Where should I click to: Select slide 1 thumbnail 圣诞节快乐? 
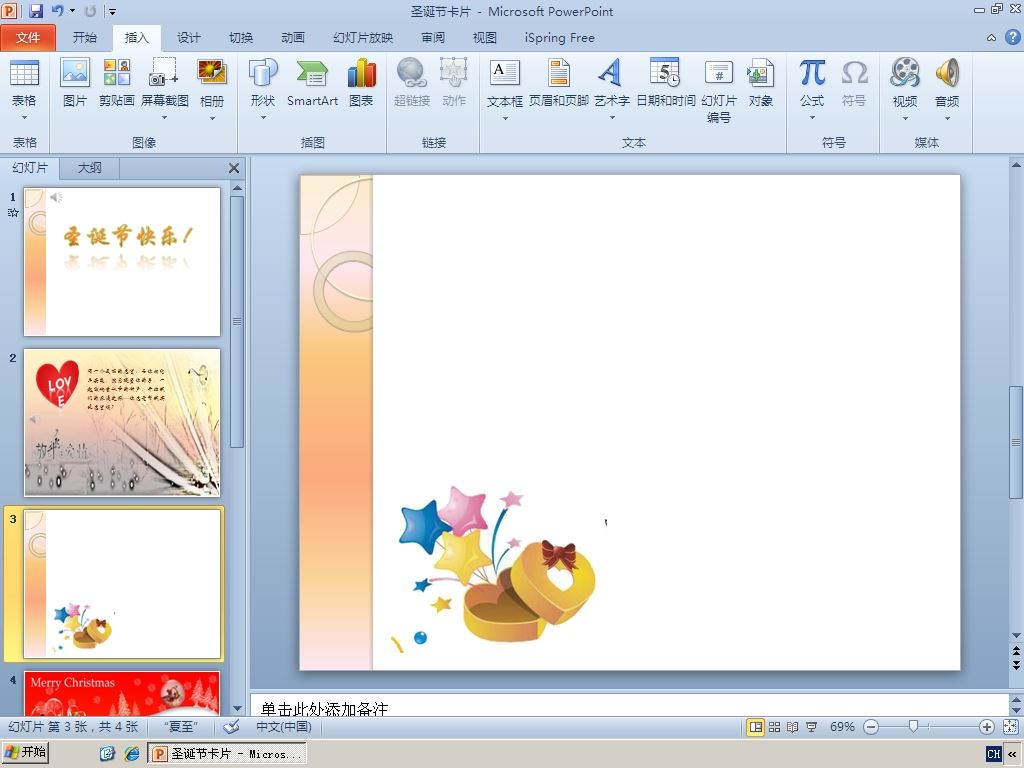[122, 262]
